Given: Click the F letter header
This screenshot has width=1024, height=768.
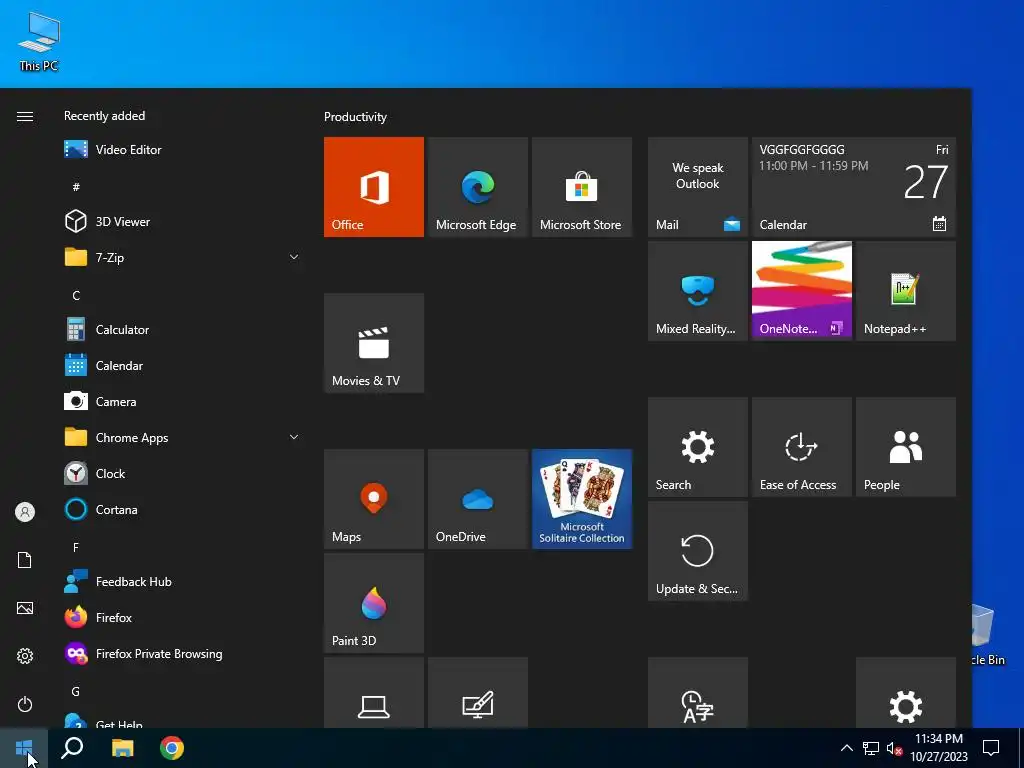Looking at the screenshot, I should tap(76, 547).
